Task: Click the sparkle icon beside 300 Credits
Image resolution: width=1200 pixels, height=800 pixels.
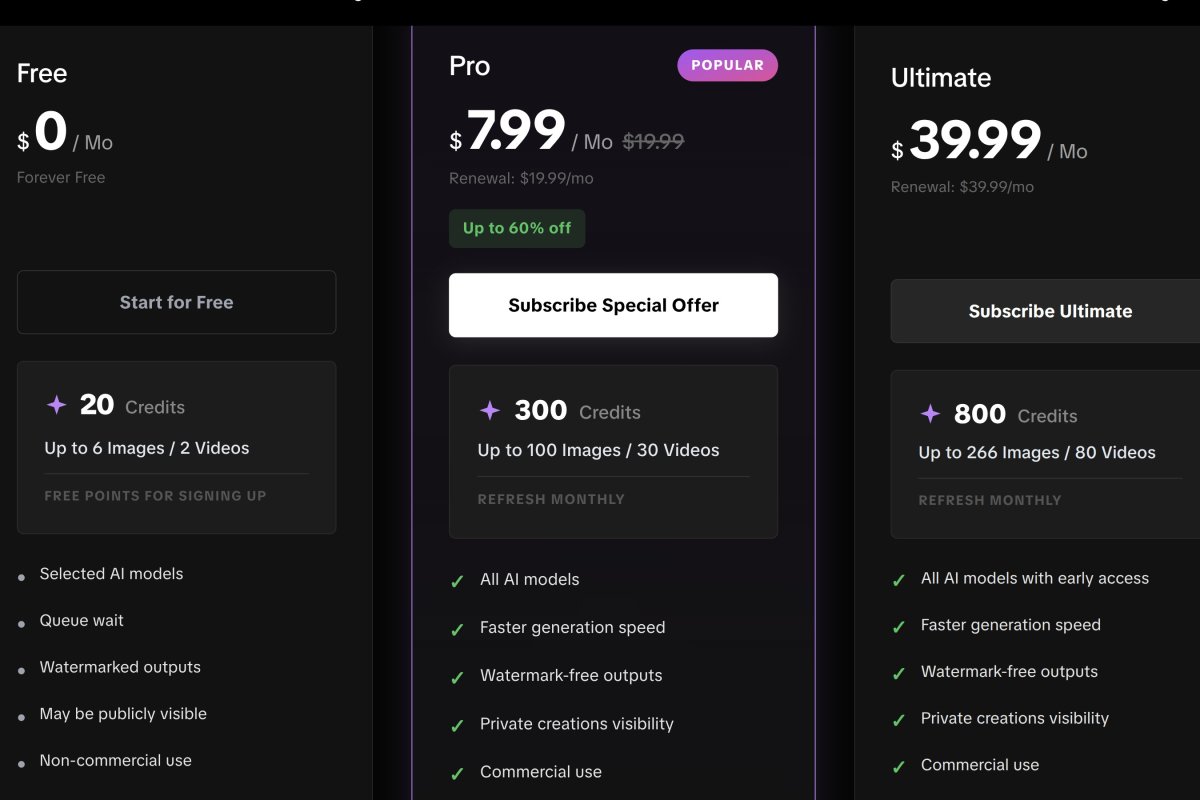Action: pos(489,410)
